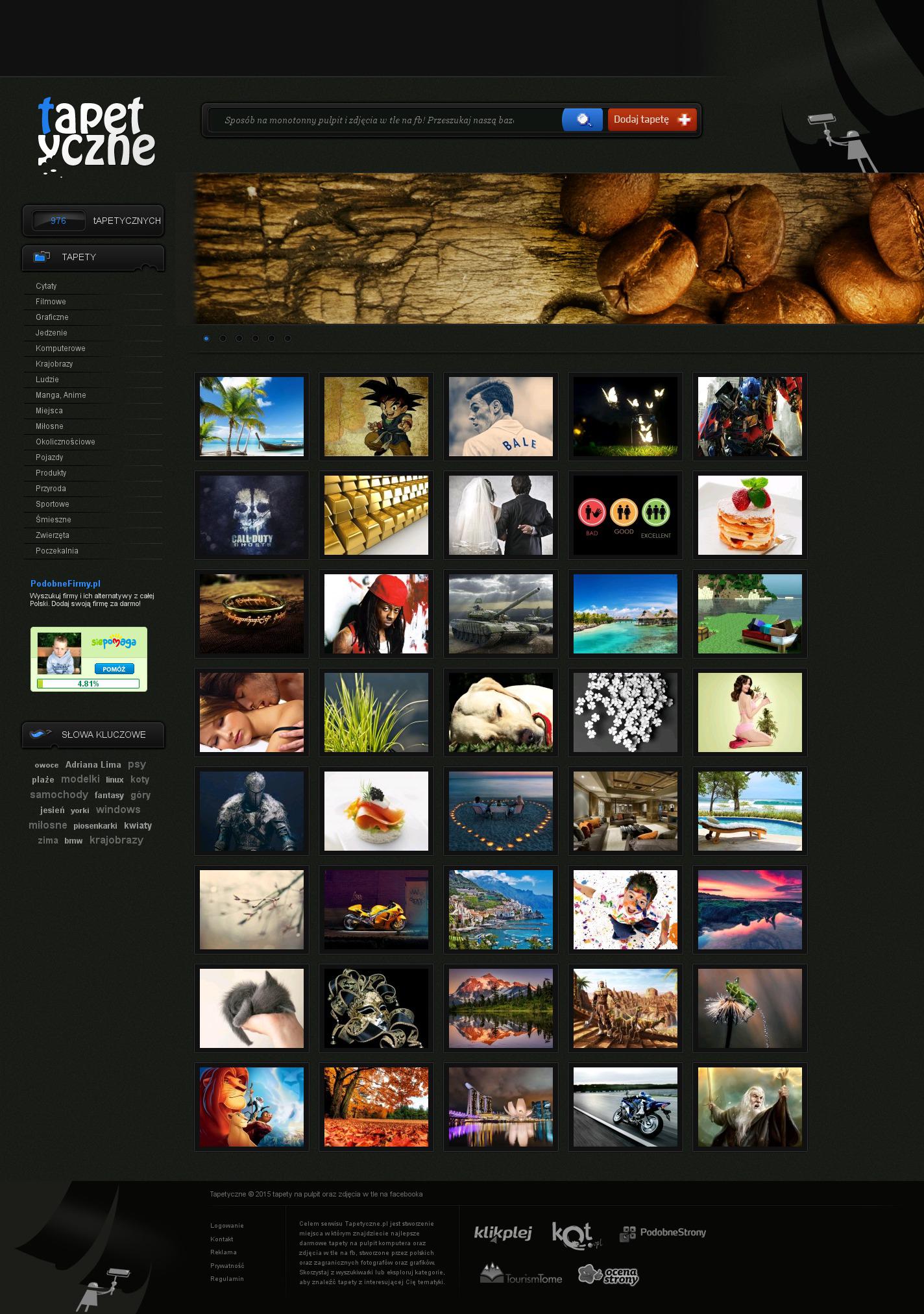Select the first slider dot
The width and height of the screenshot is (924, 1314).
pos(206,338)
